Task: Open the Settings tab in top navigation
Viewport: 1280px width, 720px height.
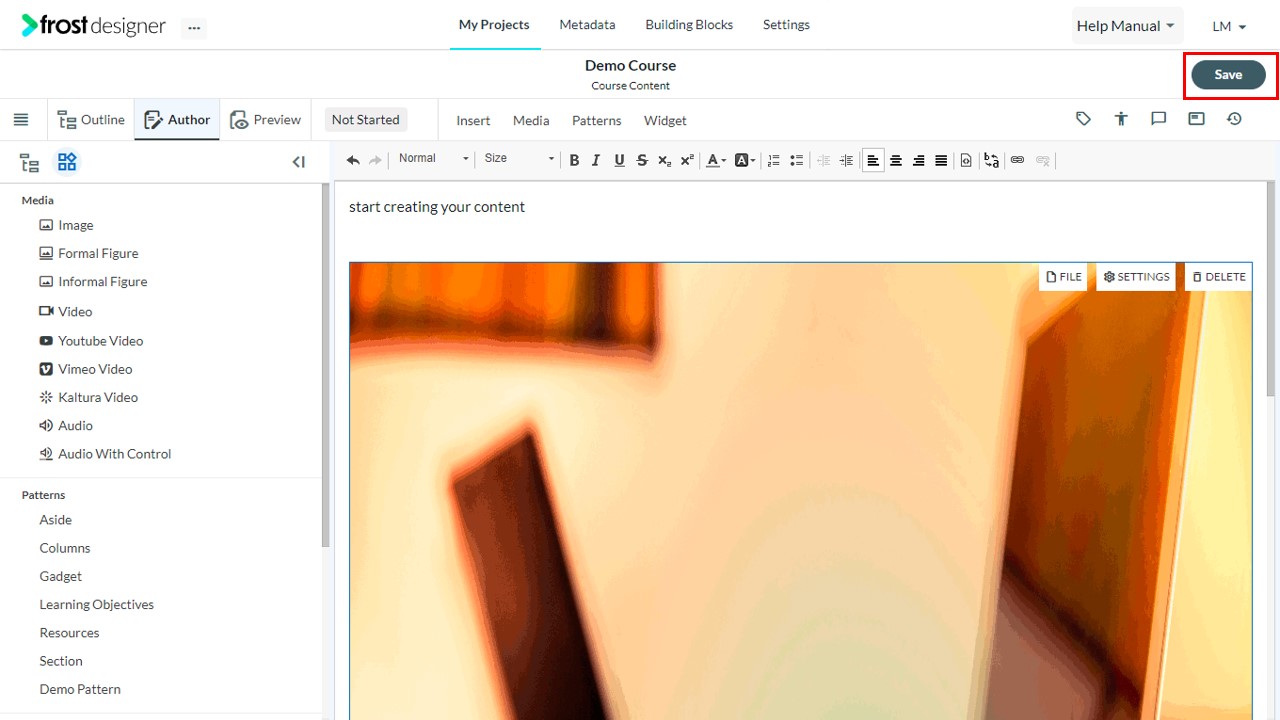Action: point(786,25)
